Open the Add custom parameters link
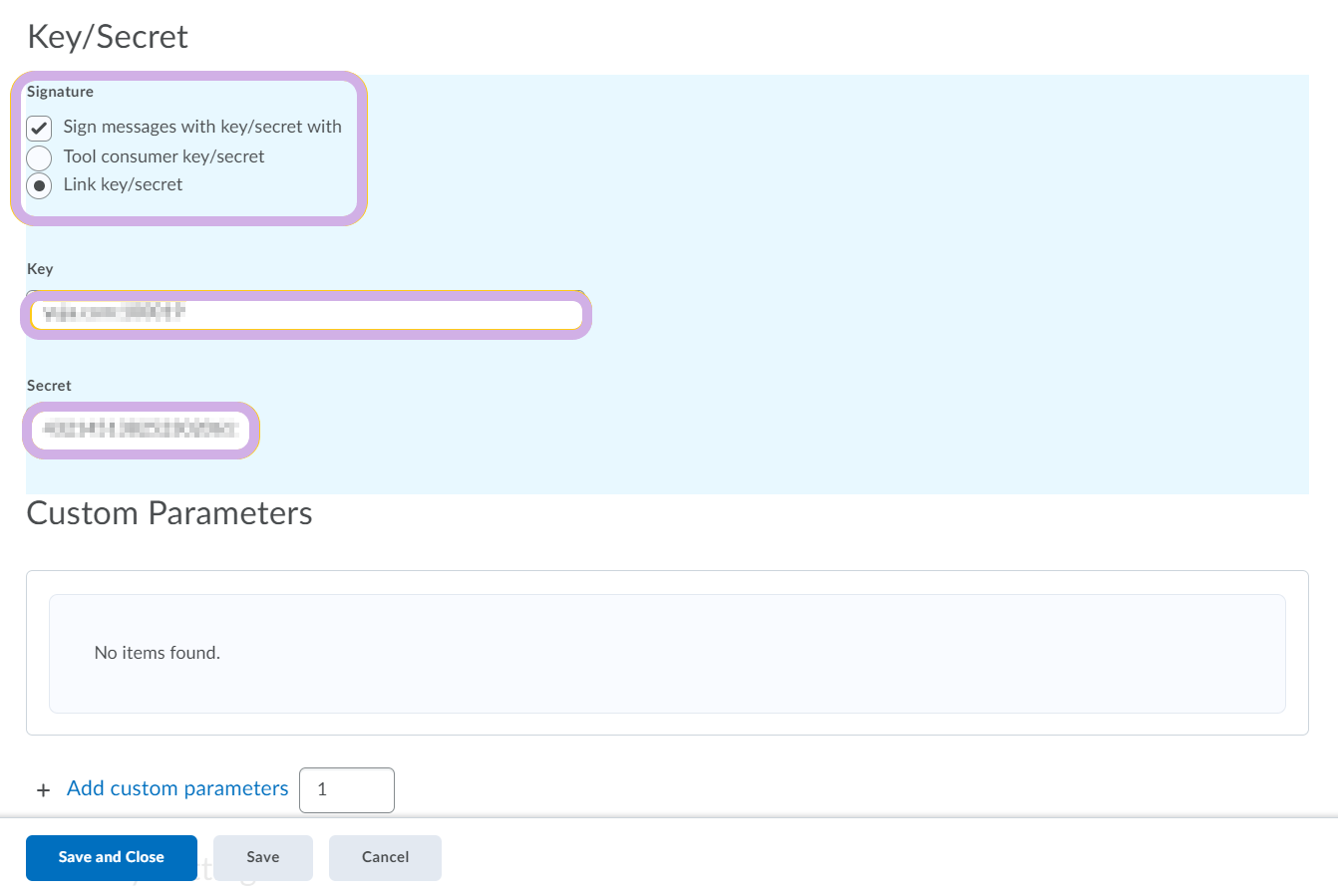This screenshot has height=896, width=1338. pyautogui.click(x=177, y=788)
